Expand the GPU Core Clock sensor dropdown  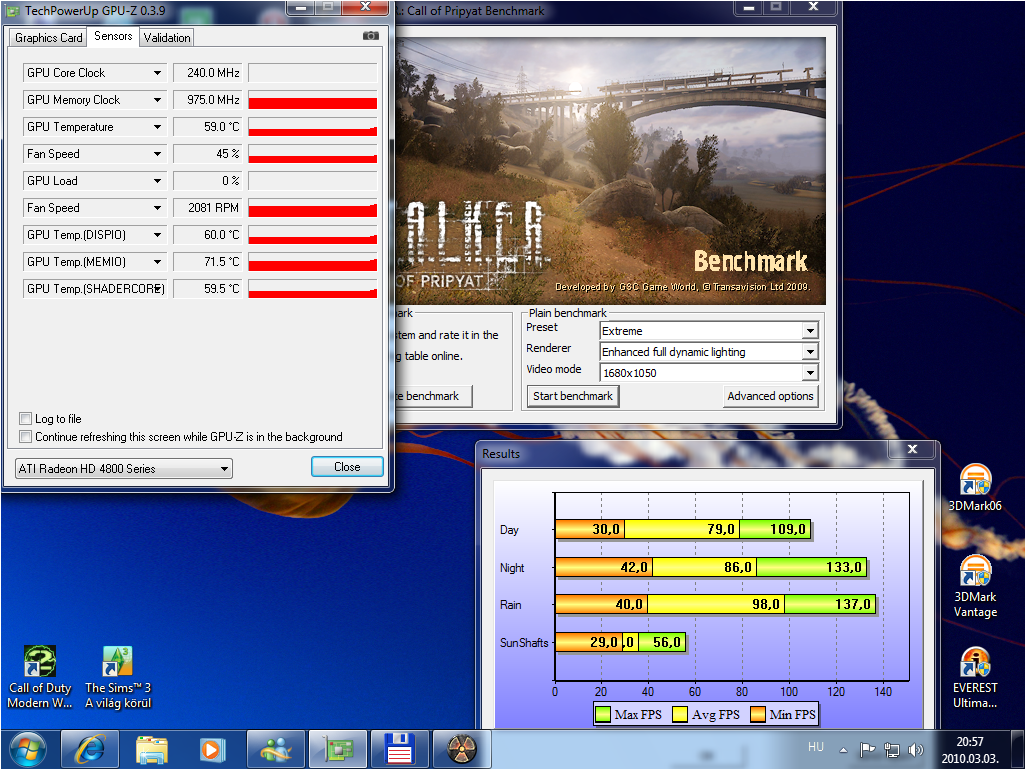(157, 73)
